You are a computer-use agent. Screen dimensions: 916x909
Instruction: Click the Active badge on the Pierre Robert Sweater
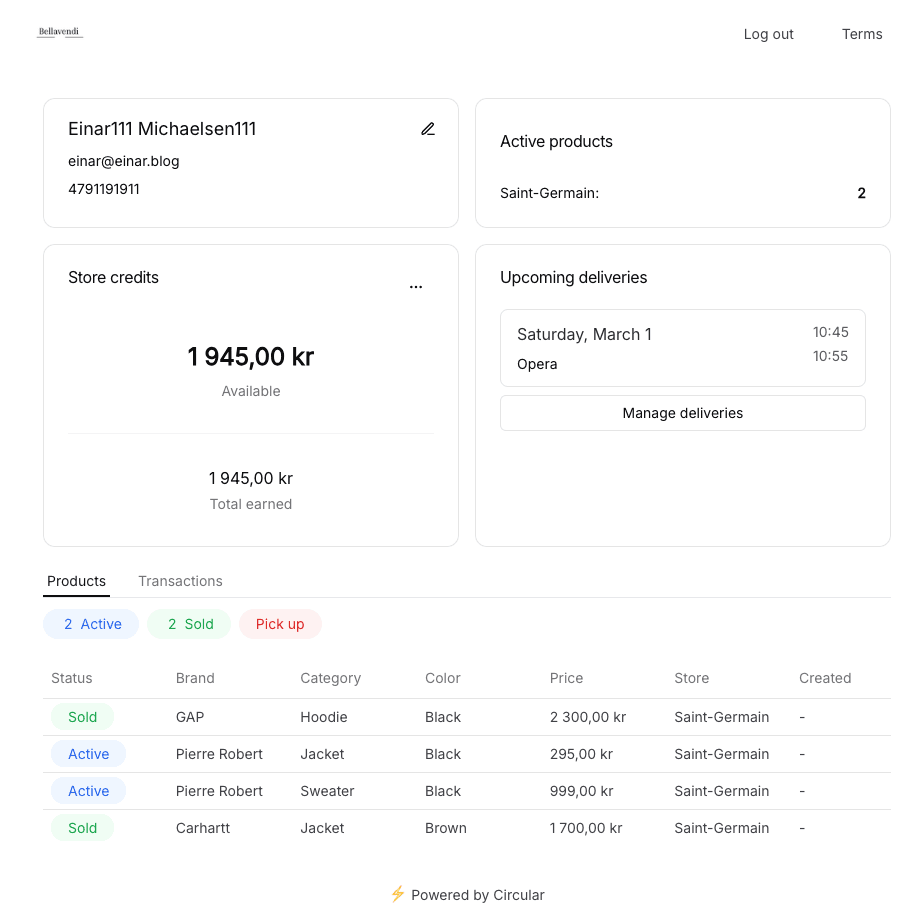[x=88, y=791]
